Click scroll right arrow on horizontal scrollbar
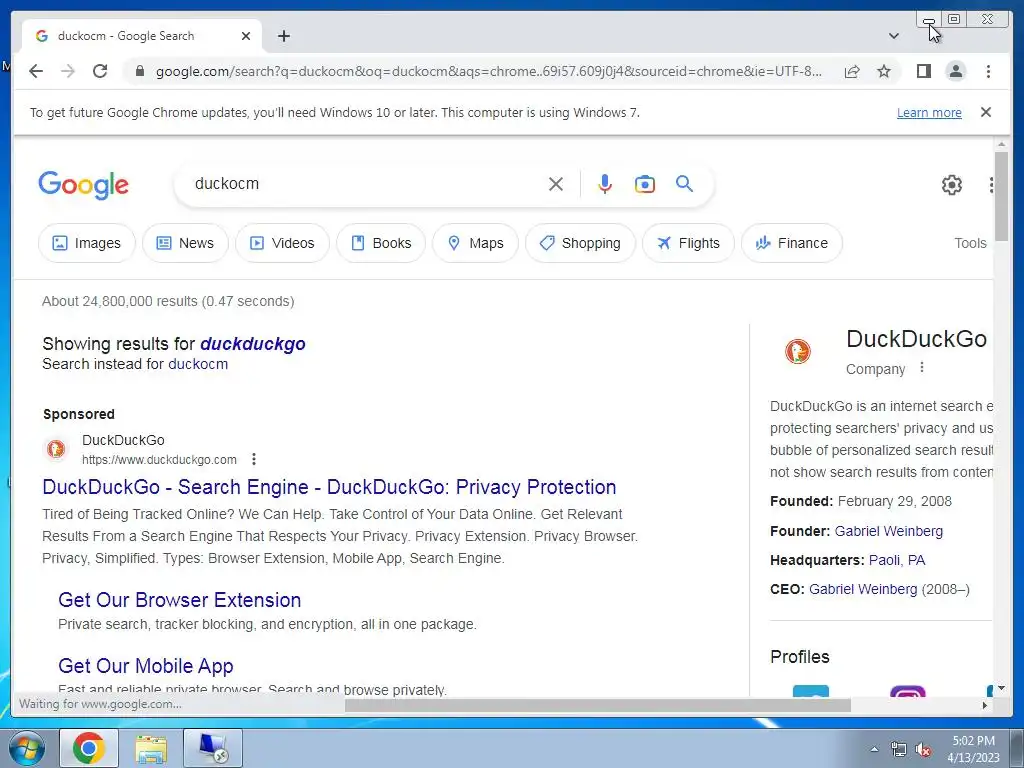Screen dimensions: 1024x768 point(985,705)
